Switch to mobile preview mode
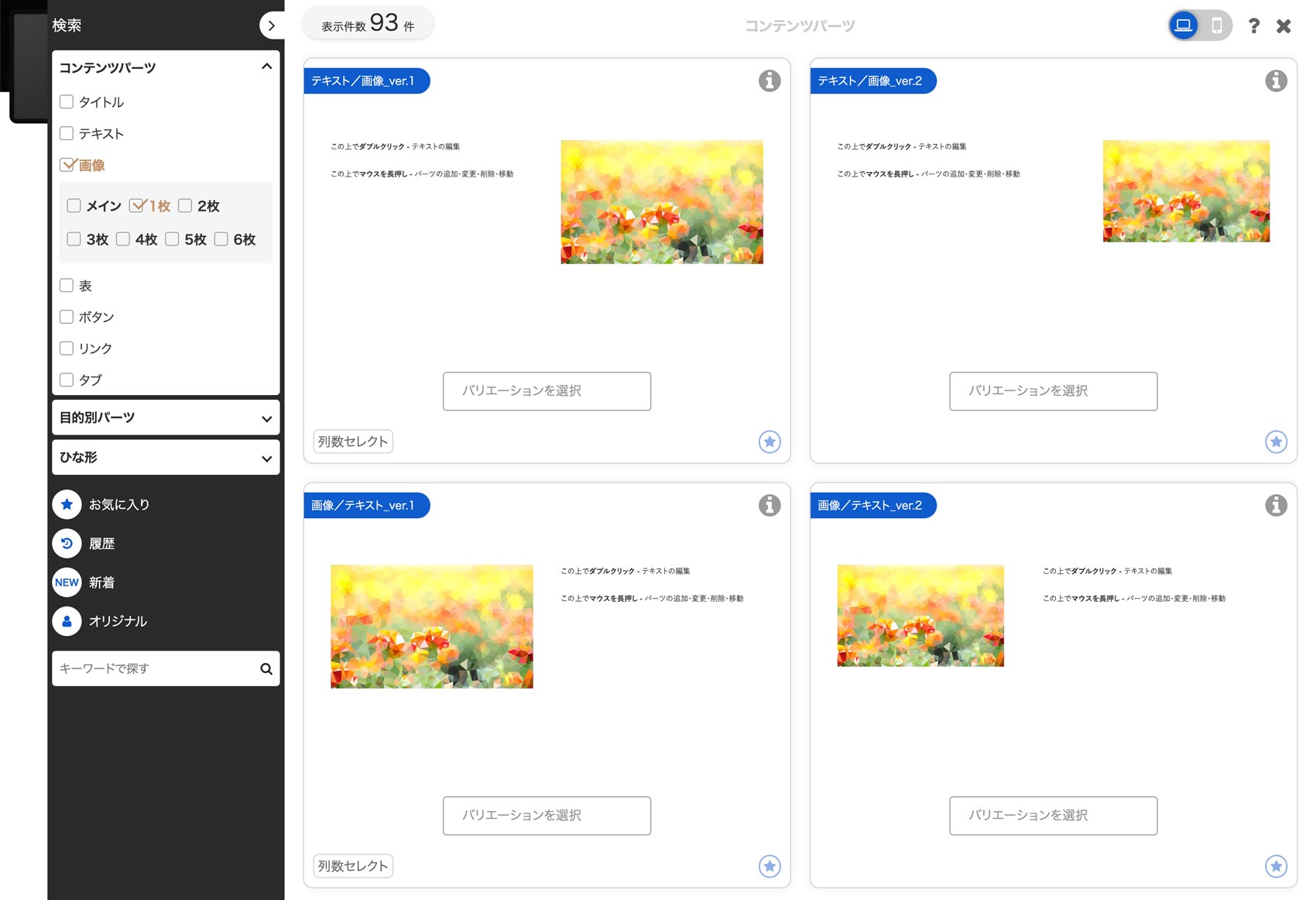 [x=1217, y=26]
